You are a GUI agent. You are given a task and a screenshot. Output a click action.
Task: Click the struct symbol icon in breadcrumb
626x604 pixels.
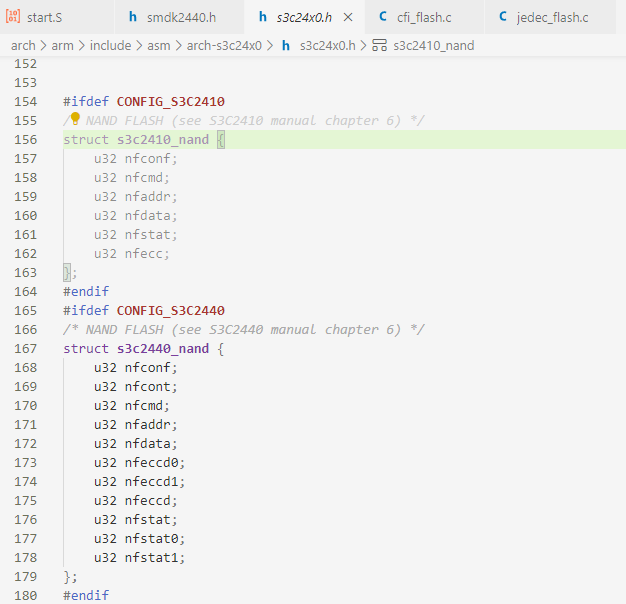click(x=379, y=46)
